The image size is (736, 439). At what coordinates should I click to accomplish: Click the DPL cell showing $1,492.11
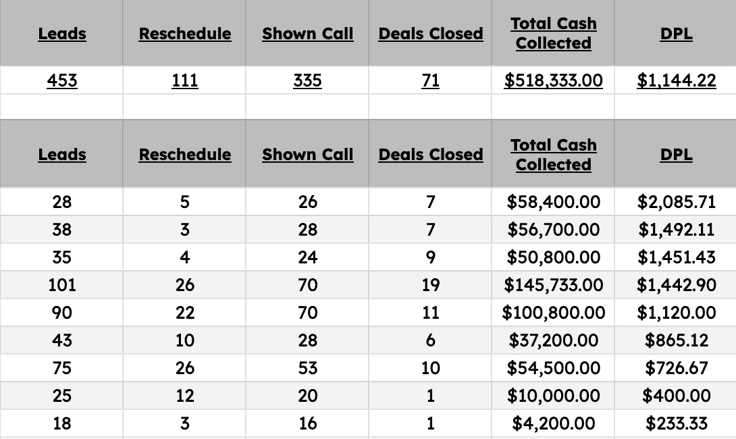(676, 230)
